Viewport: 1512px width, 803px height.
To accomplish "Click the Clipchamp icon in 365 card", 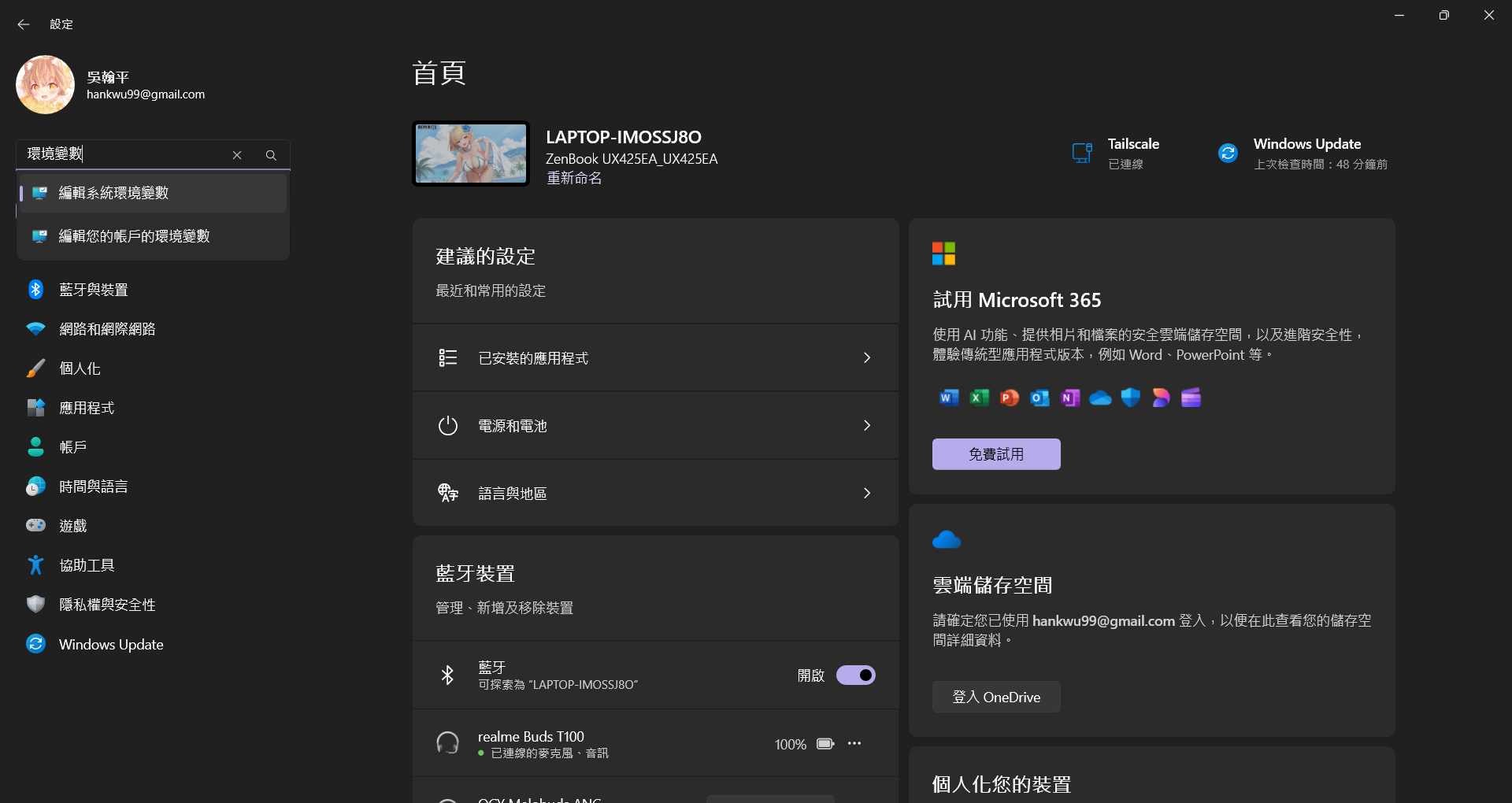I will coord(1191,398).
